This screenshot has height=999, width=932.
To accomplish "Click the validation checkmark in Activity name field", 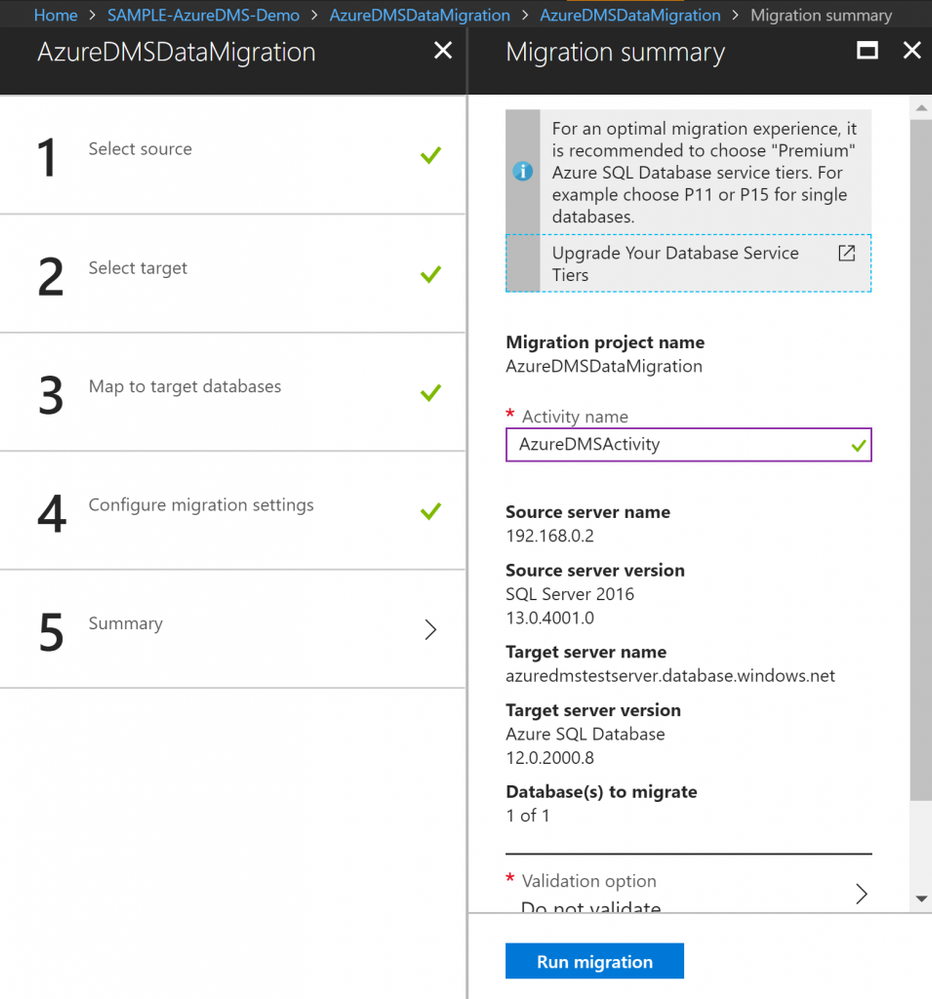I will pyautogui.click(x=858, y=445).
